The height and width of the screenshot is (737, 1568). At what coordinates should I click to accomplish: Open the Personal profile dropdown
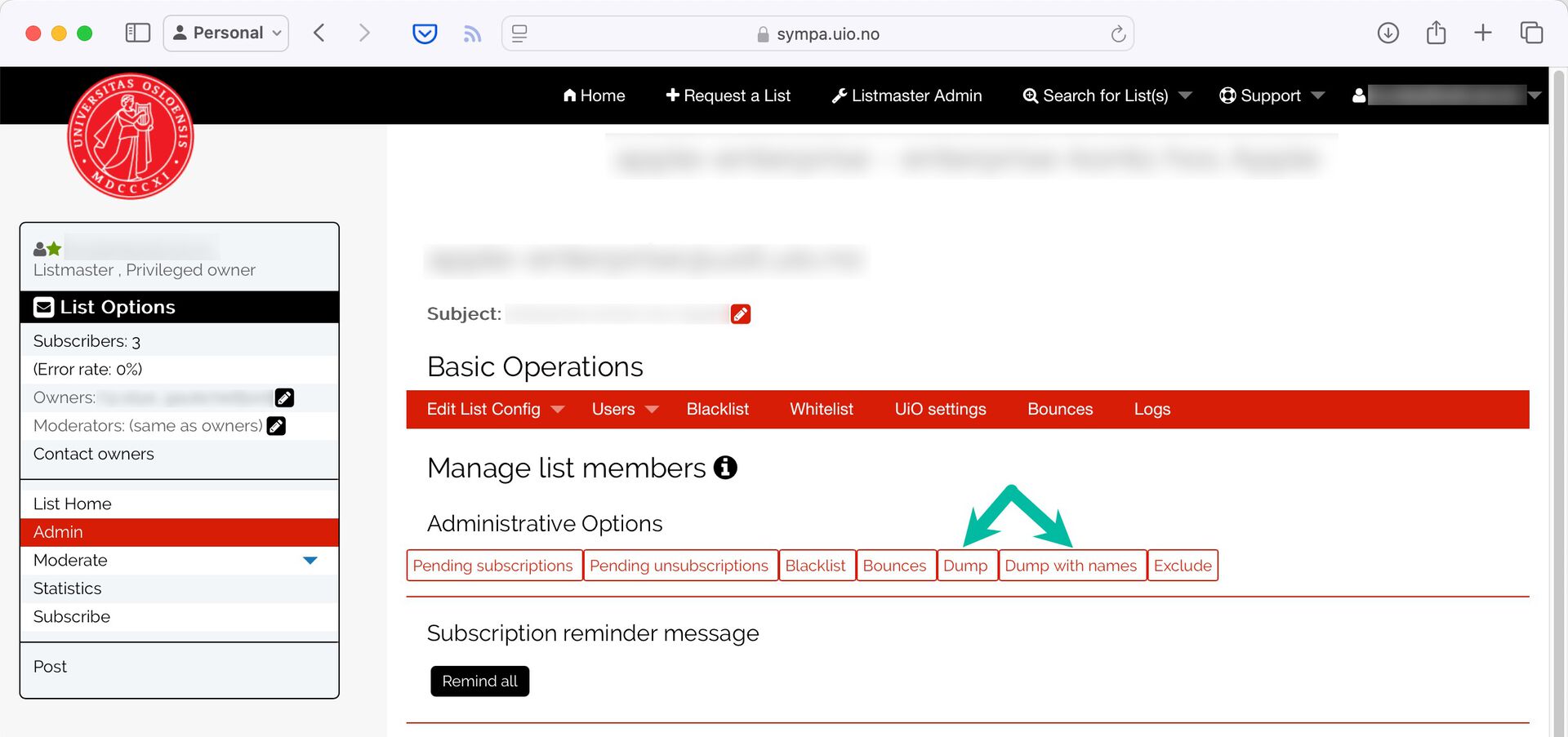coord(226,33)
